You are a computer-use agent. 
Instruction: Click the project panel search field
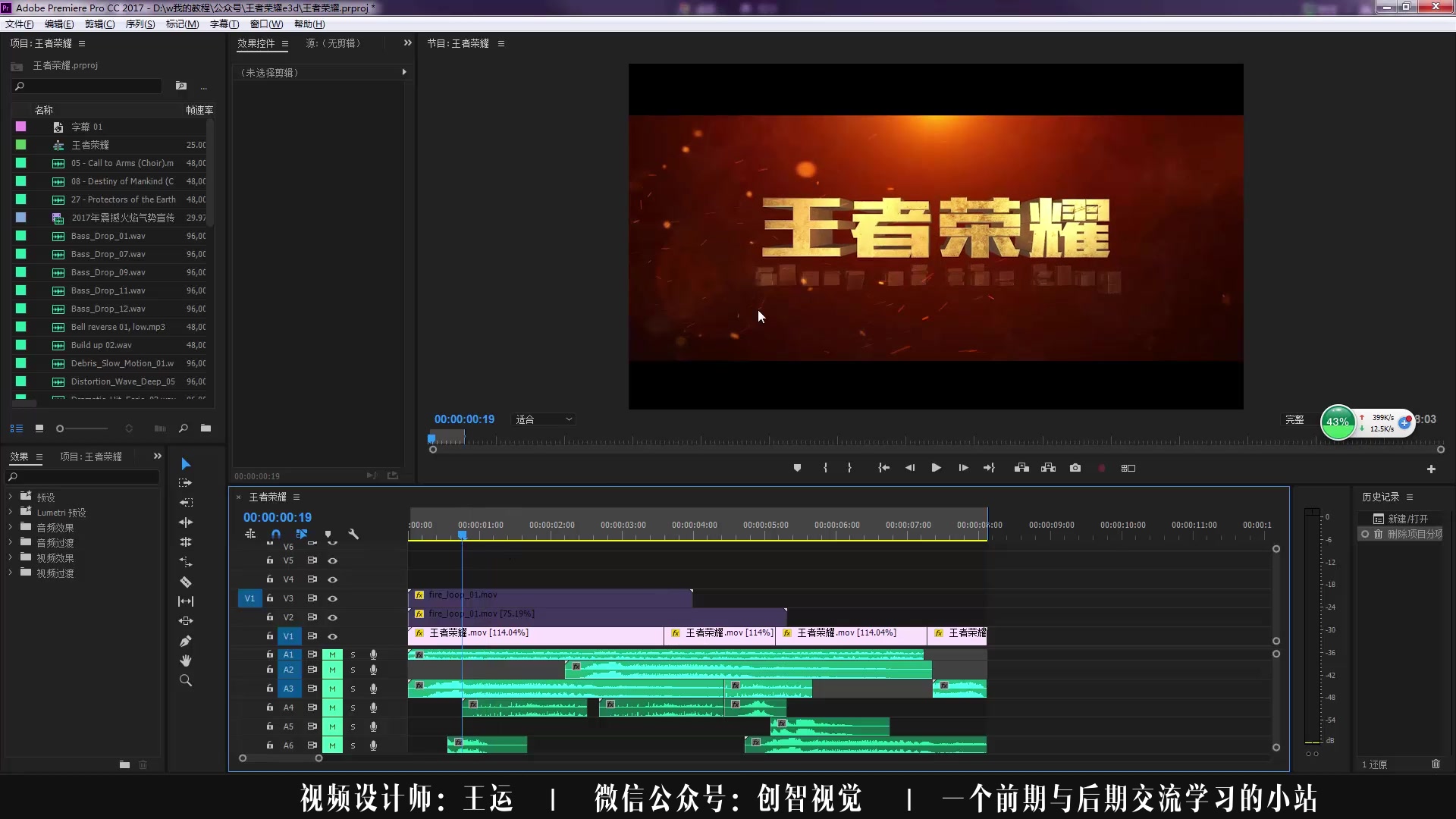pyautogui.click(x=87, y=86)
